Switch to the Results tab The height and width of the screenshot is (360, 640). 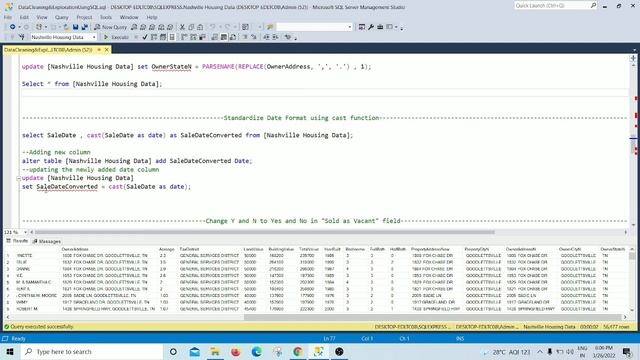tap(17, 241)
